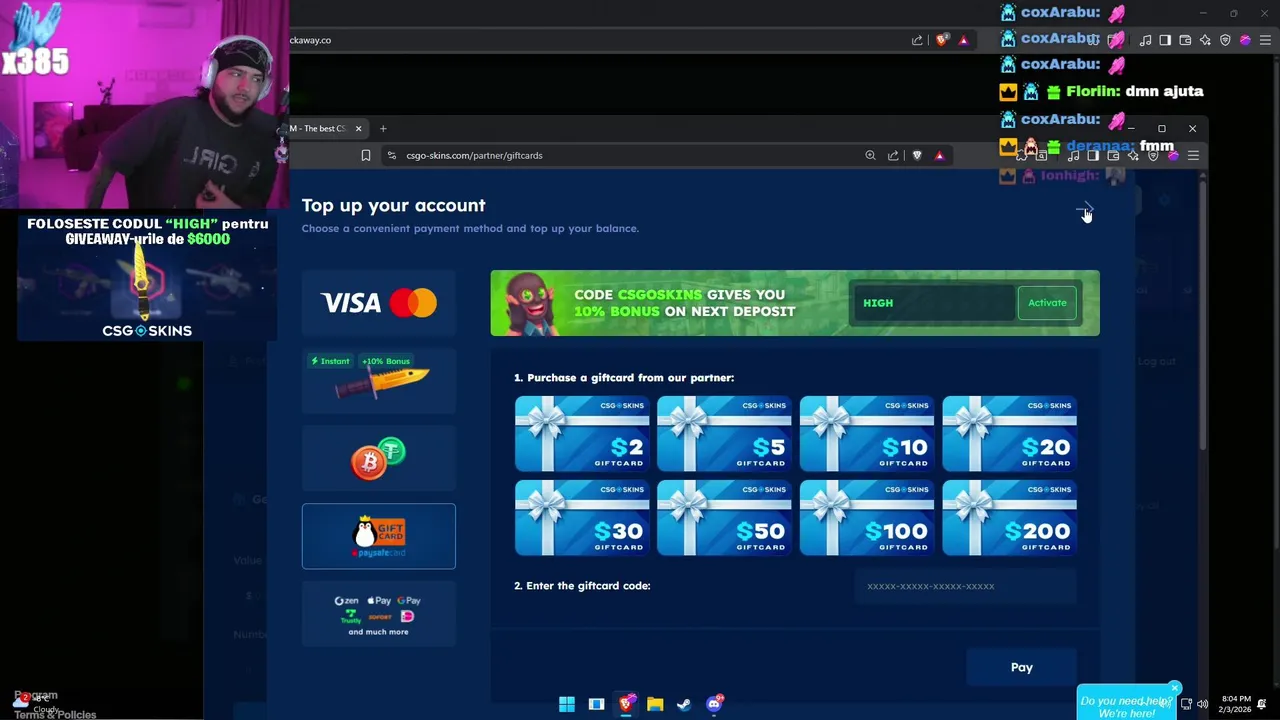The image size is (1280, 720).
Task: Choose the skins deposit option with knife
Action: [378, 380]
